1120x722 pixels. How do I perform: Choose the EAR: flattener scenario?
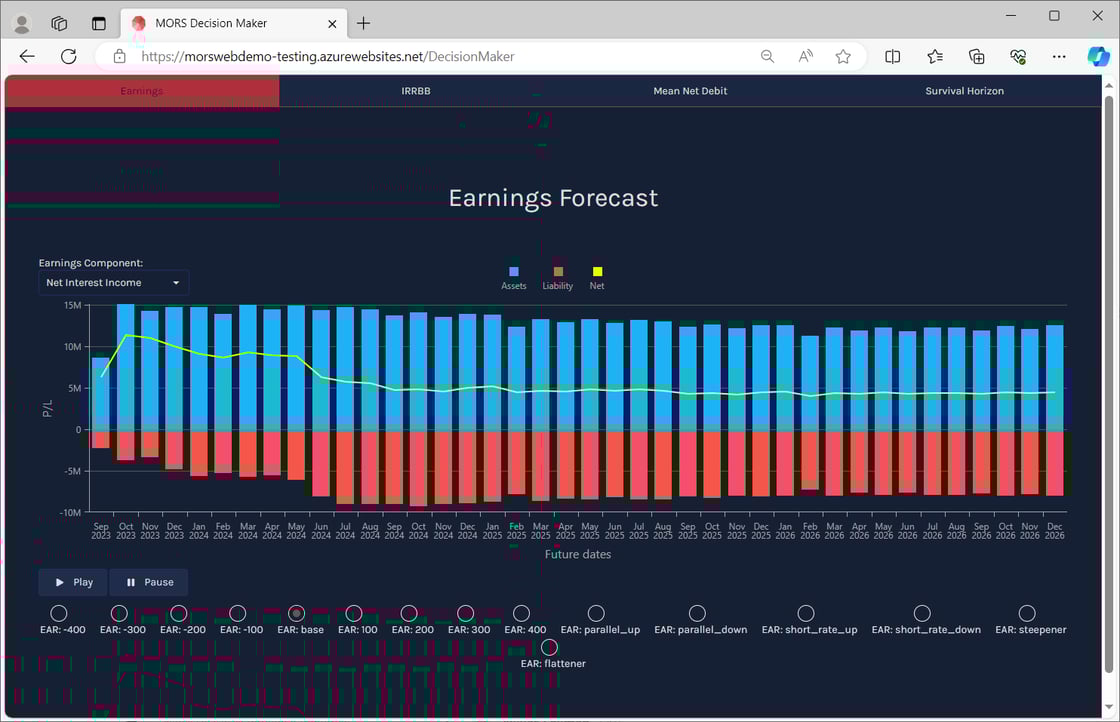point(549,647)
